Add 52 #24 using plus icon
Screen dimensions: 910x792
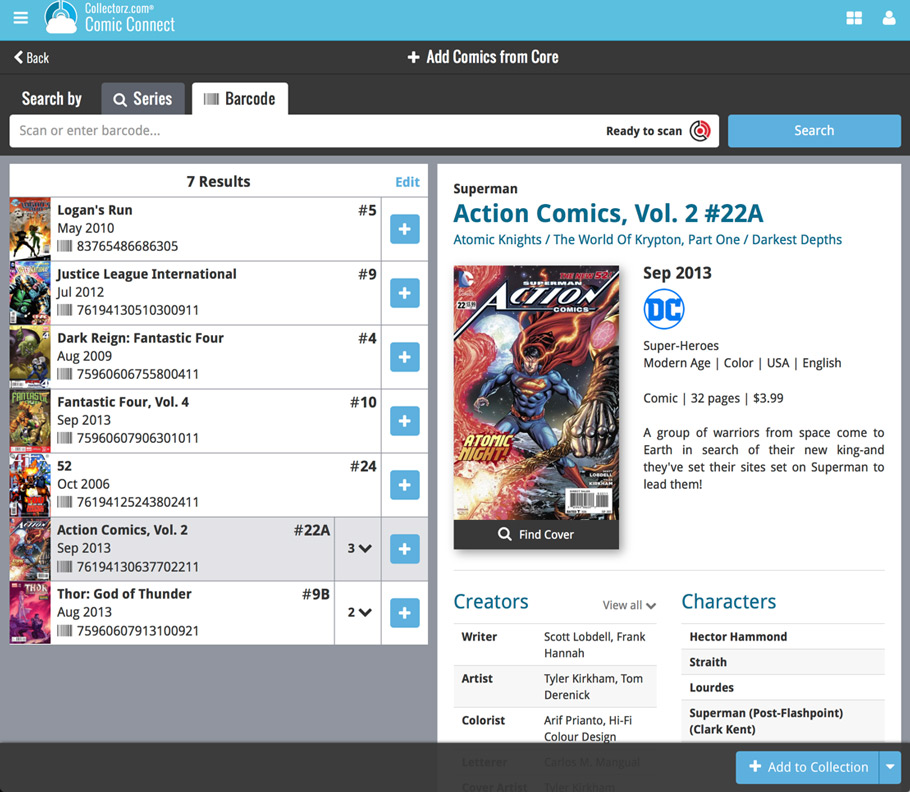(405, 485)
